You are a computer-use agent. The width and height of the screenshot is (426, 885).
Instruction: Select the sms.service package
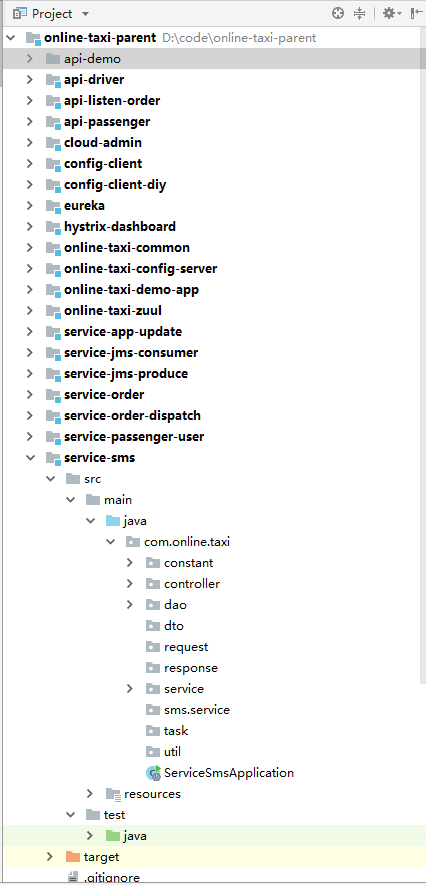pyautogui.click(x=197, y=709)
